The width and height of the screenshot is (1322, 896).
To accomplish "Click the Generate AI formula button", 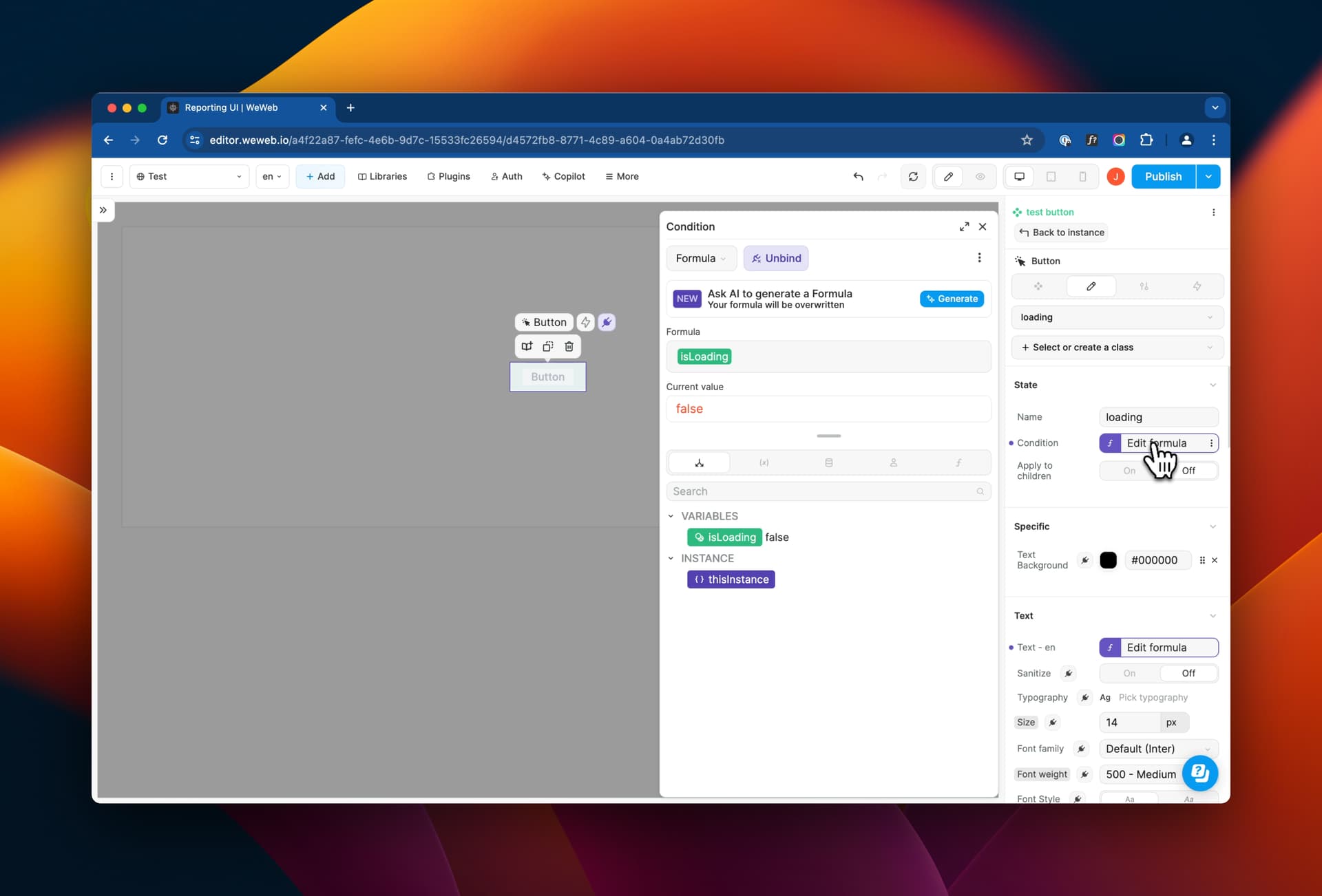I will [x=952, y=299].
